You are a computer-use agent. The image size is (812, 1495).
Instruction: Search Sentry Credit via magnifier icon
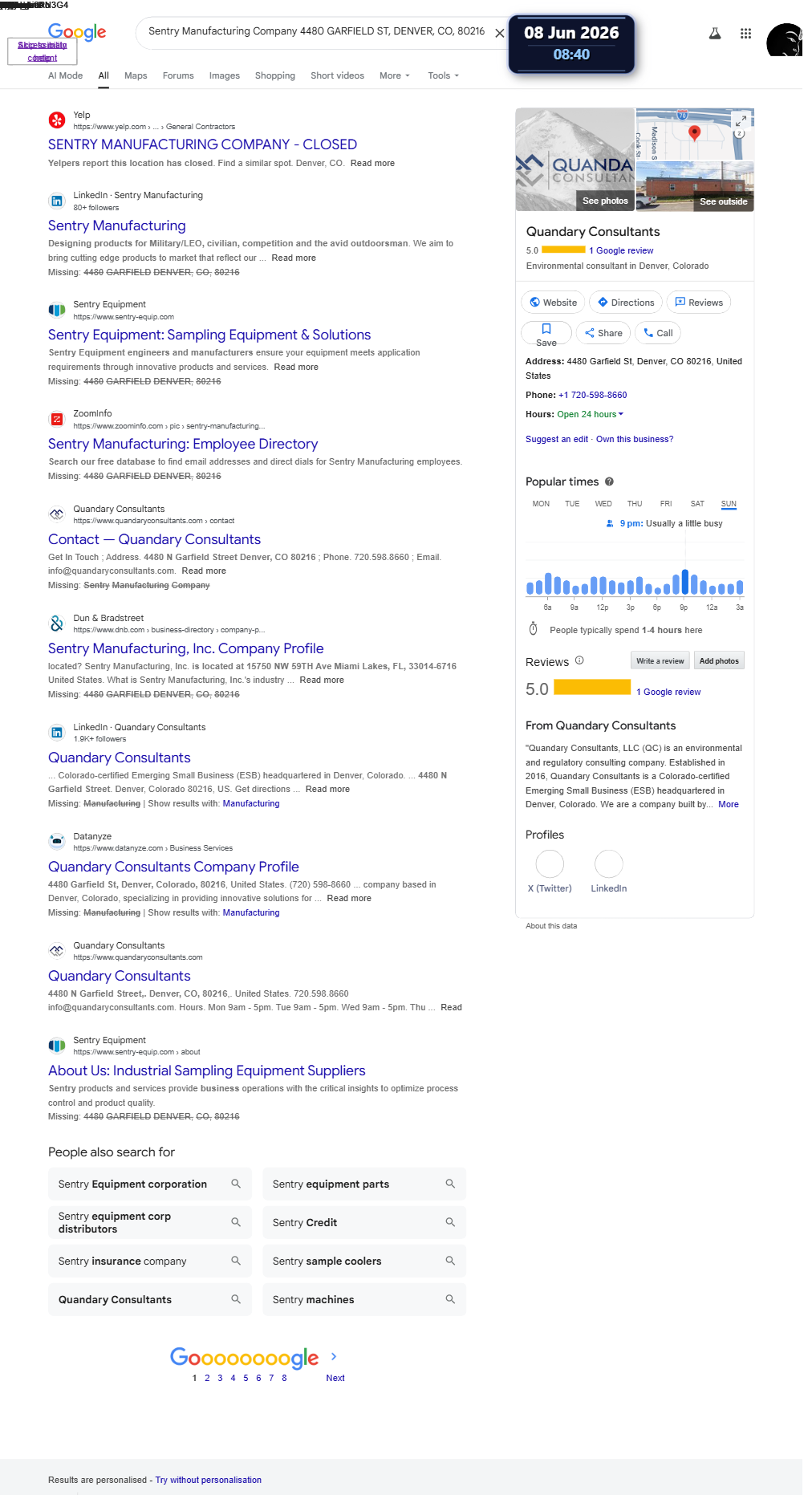pyautogui.click(x=450, y=1222)
